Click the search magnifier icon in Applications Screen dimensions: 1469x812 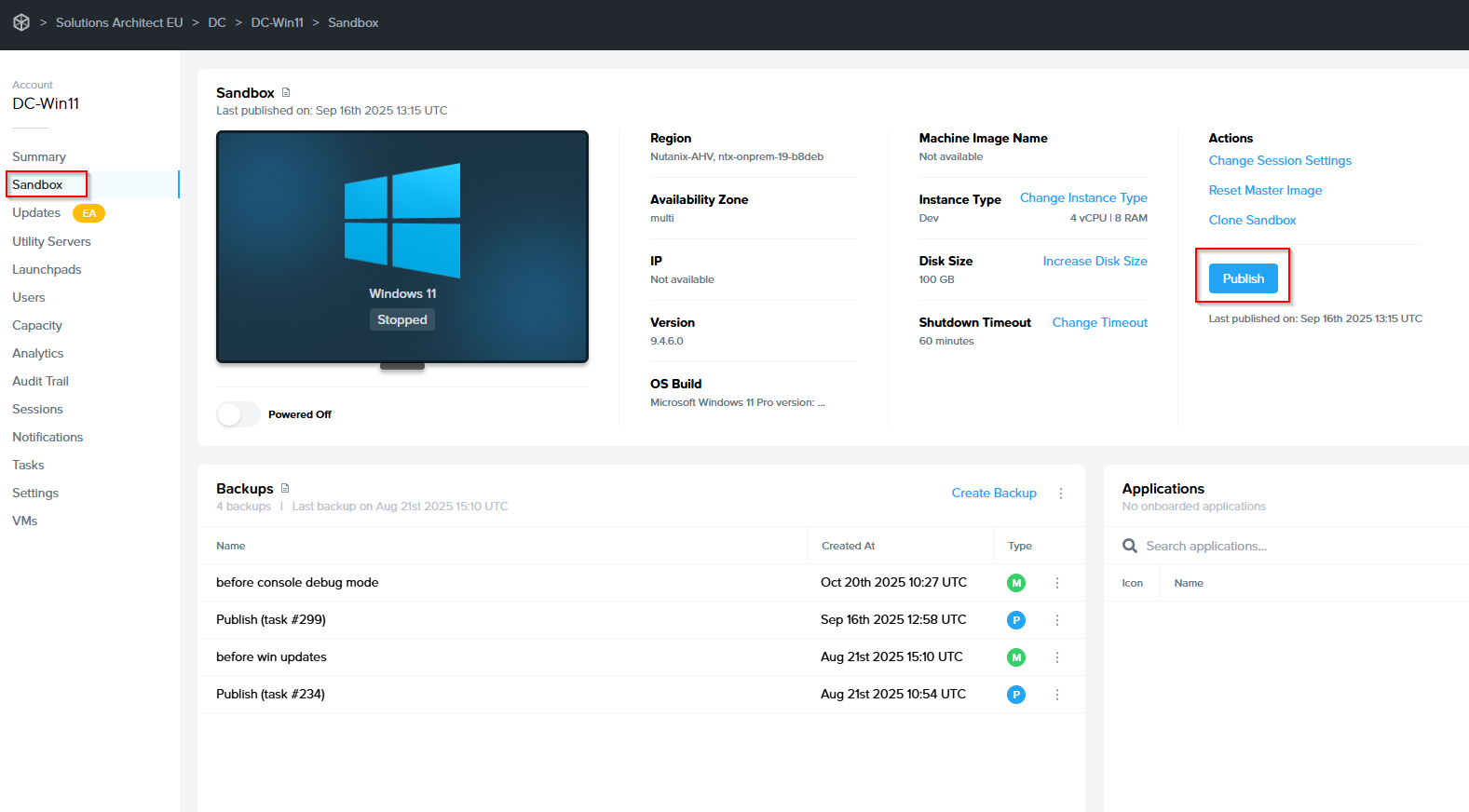click(x=1129, y=546)
